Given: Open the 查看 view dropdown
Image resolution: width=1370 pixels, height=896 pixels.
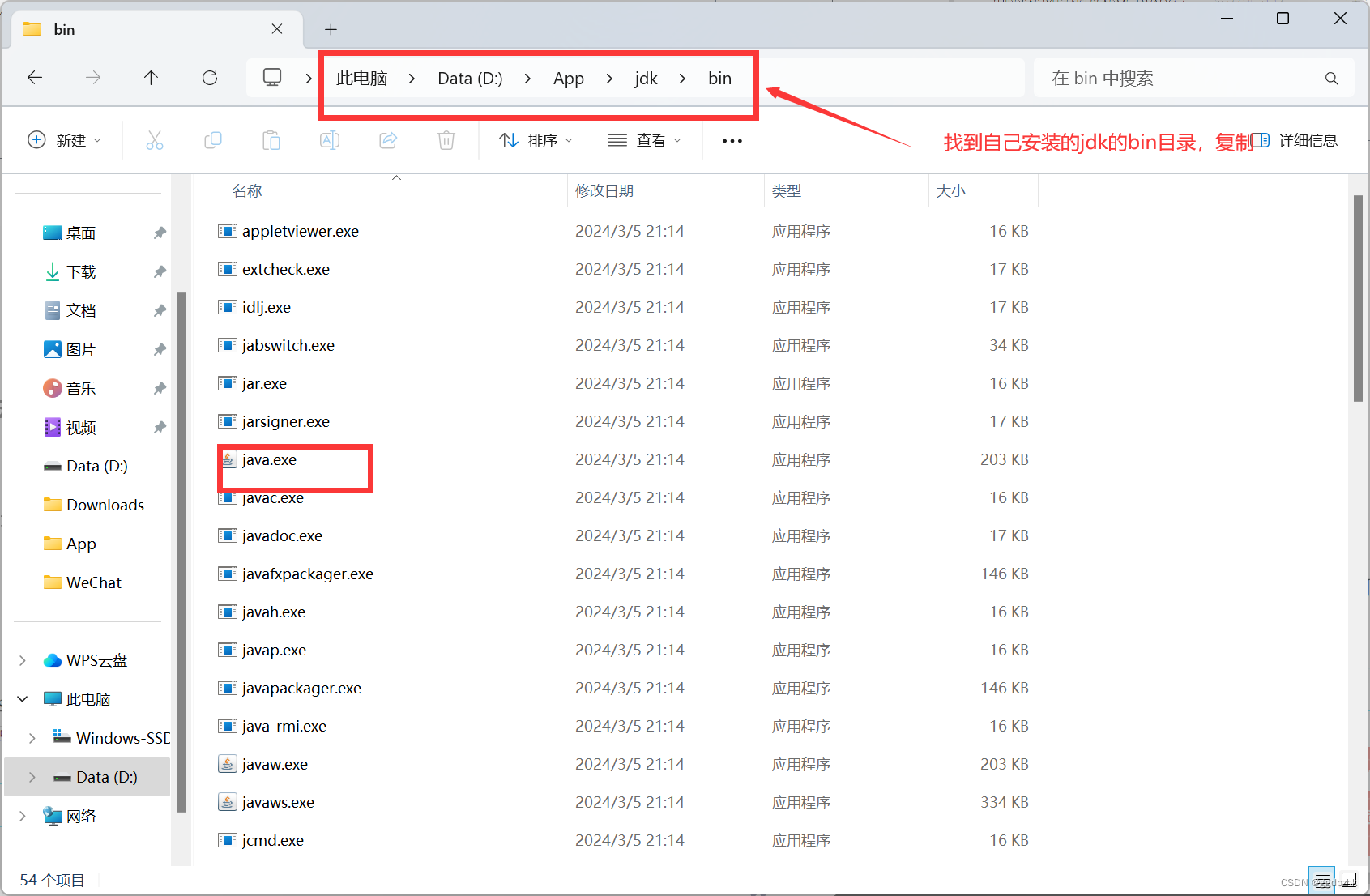Looking at the screenshot, I should (x=644, y=141).
